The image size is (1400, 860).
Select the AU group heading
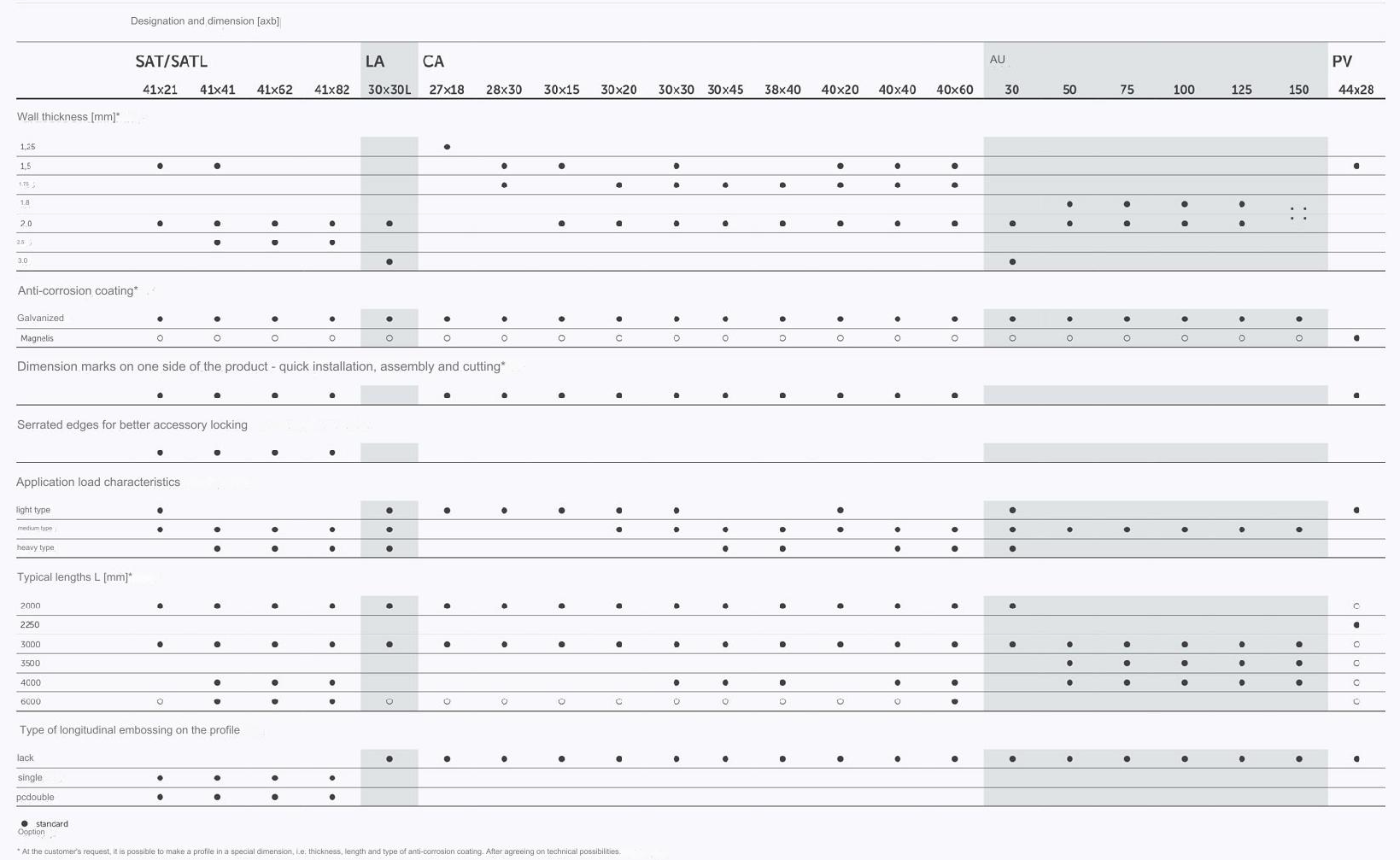click(998, 60)
